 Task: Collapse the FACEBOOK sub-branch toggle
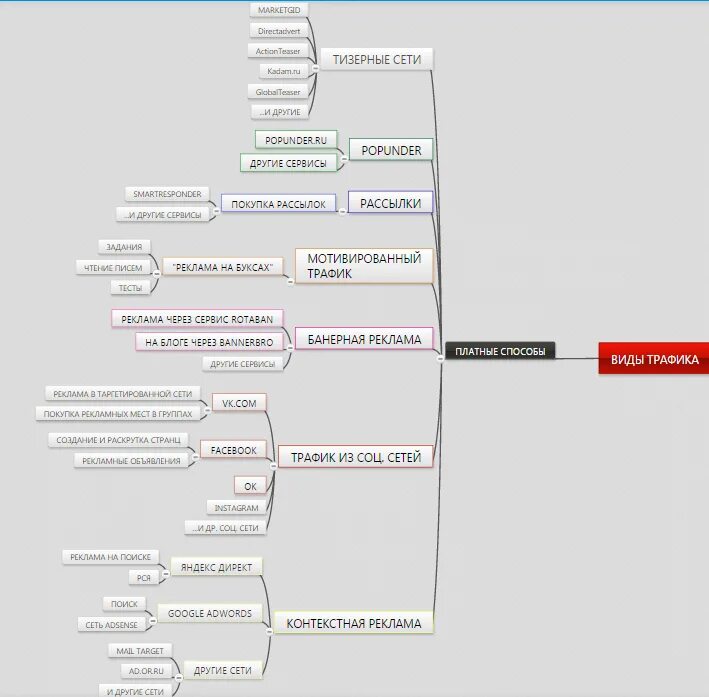[195, 457]
